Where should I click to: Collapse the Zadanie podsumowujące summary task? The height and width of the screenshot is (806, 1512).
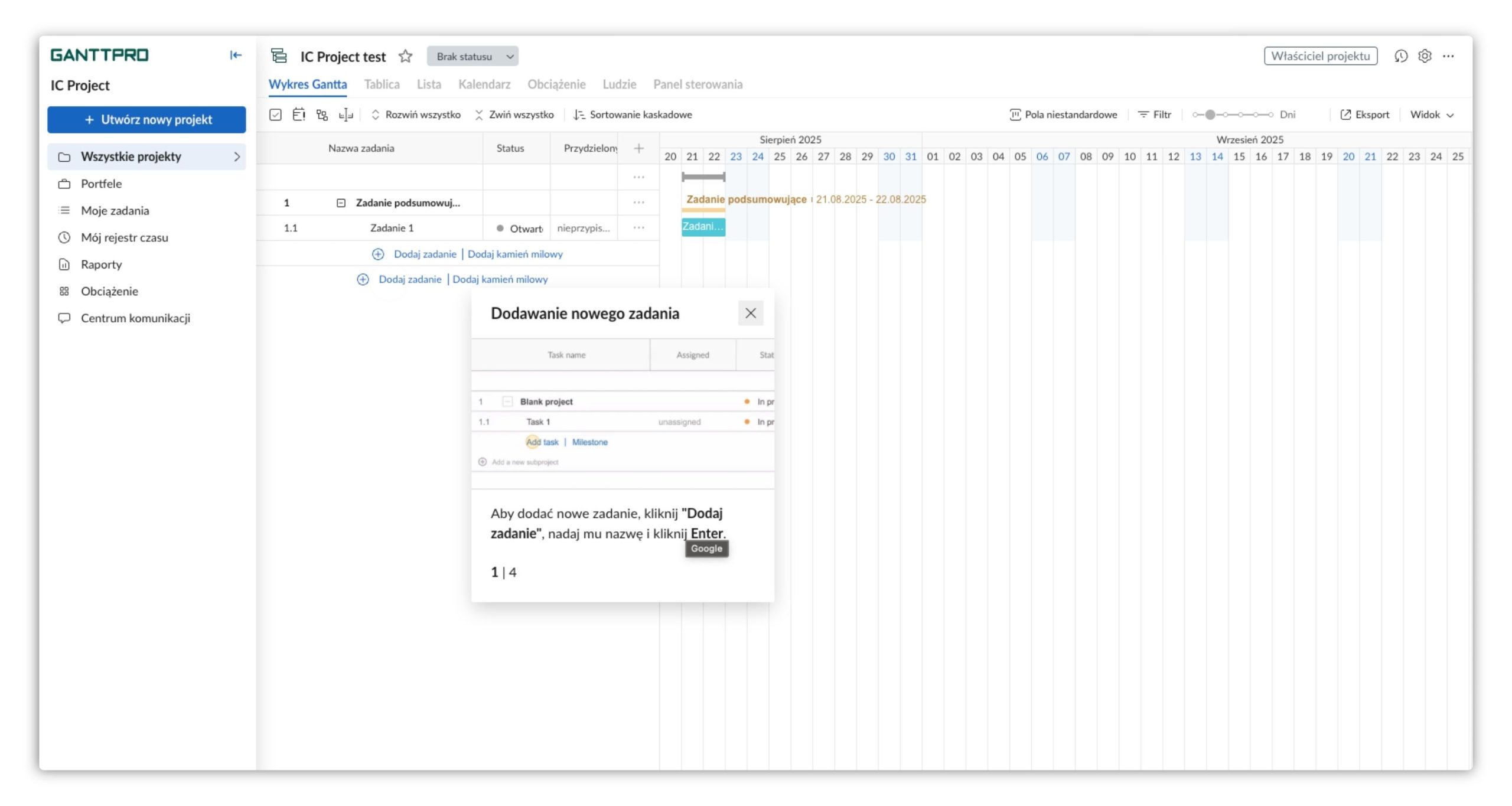click(341, 203)
